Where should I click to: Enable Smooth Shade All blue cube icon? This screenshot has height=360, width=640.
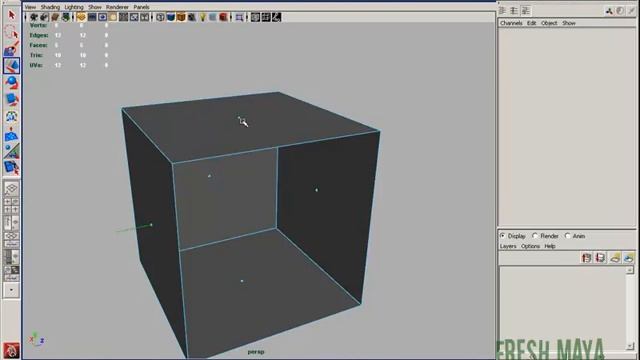(x=171, y=17)
